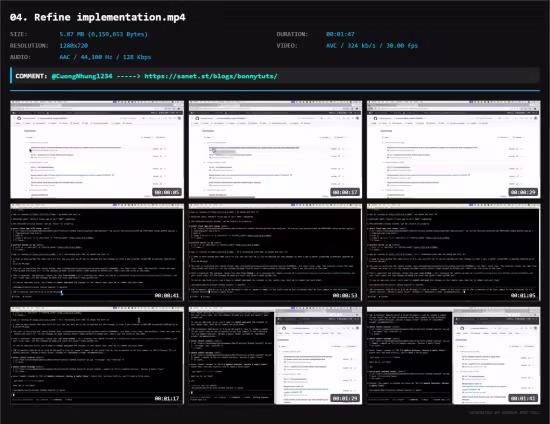Click the @CuongNhung1234 username text
550x424 pixels.
pyautogui.click(x=82, y=76)
